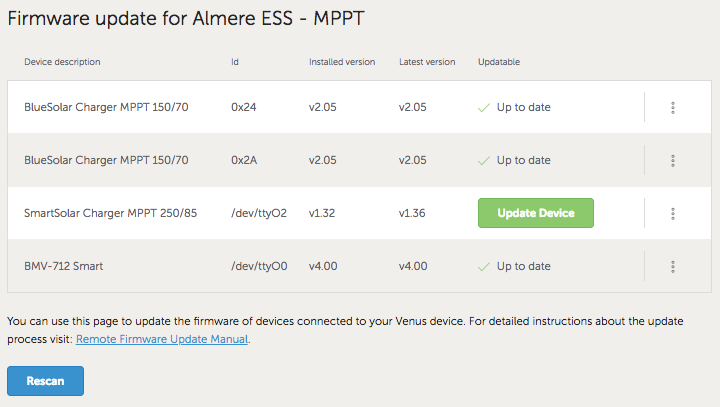Click the v1.36 latest version value
This screenshot has width=720, height=407.
(x=413, y=213)
